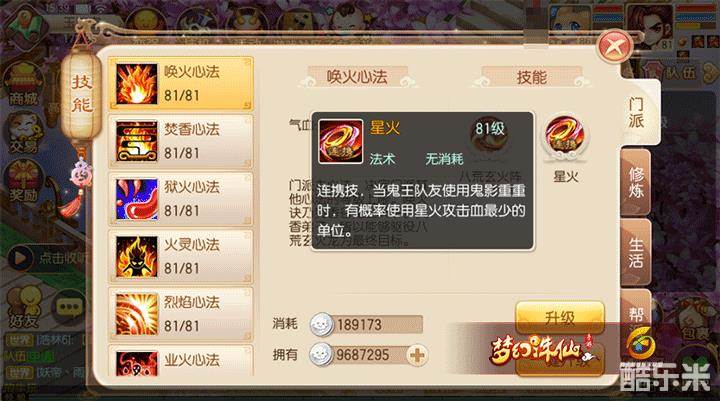
Task: Open the chat bubble icon
Action: [69, 307]
